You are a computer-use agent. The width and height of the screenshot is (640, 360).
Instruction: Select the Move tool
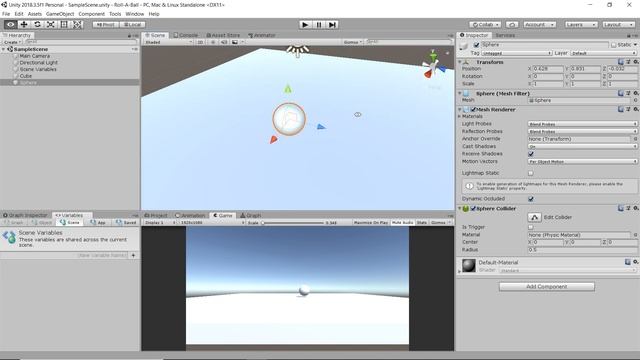[24, 24]
